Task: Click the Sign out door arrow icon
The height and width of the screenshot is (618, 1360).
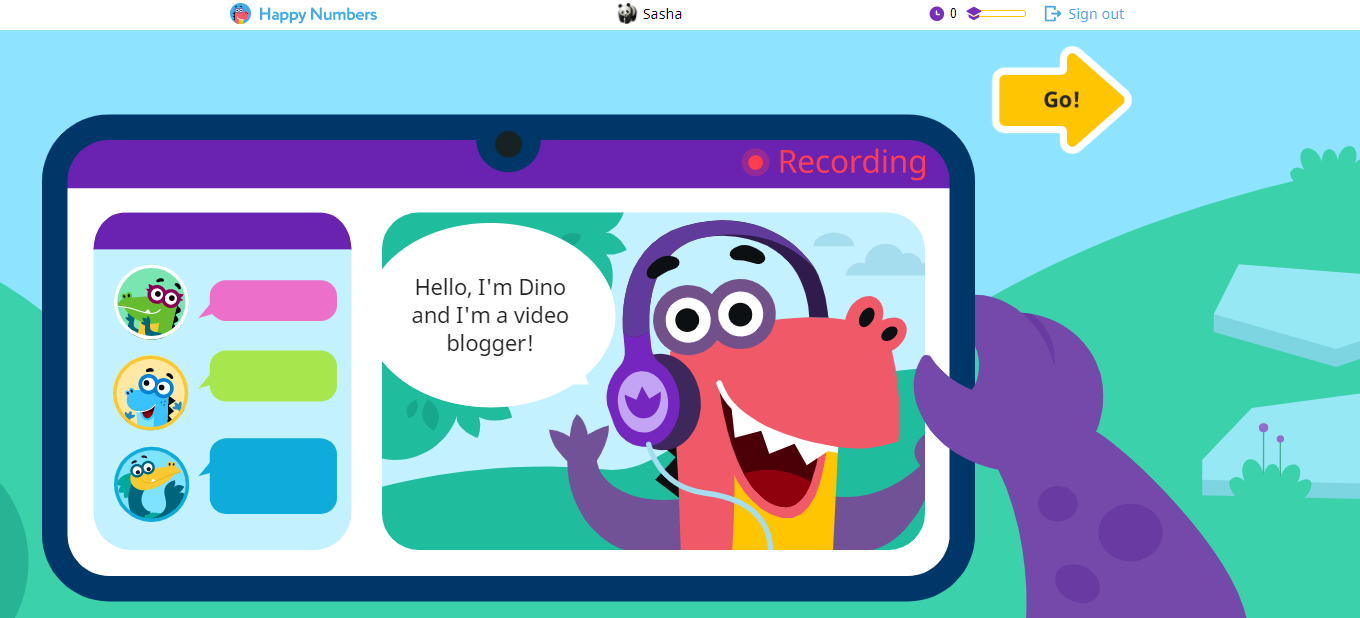Action: [1052, 14]
